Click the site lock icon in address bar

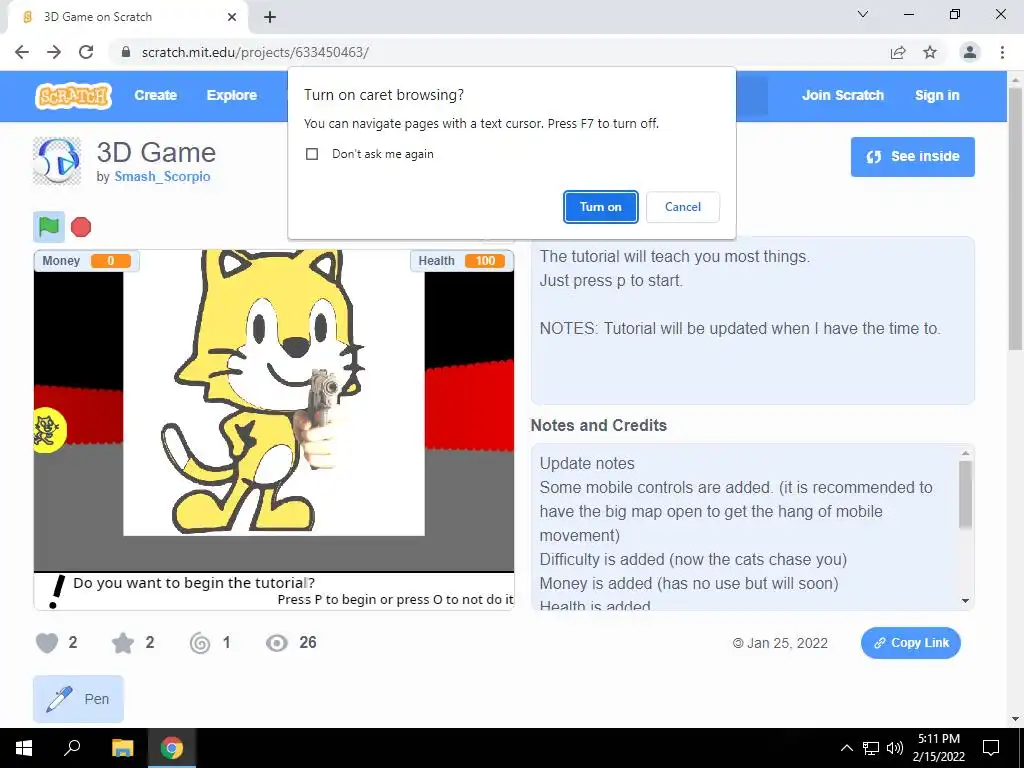(127, 52)
